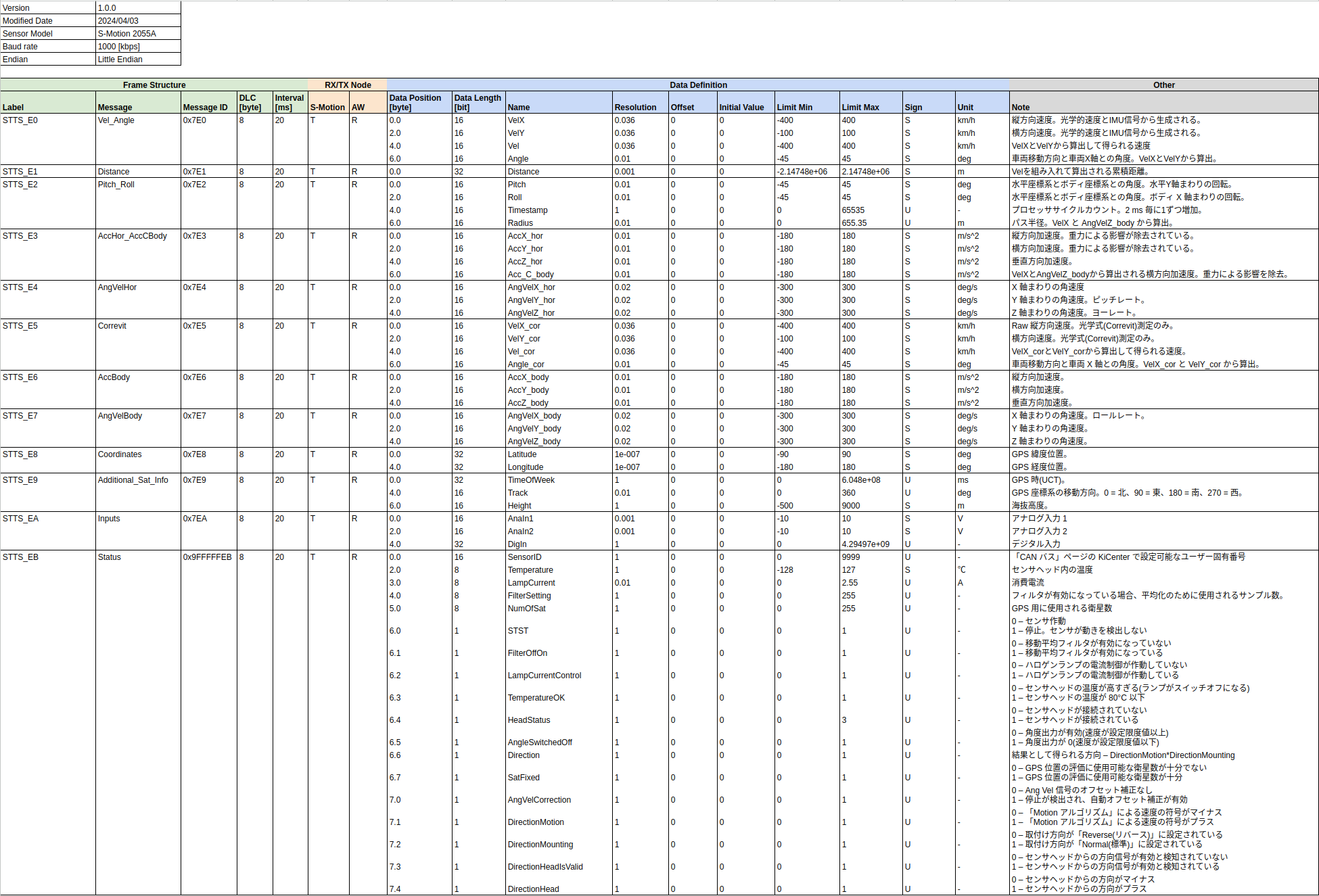This screenshot has width=1319, height=896.
Task: Select the Message ID column header
Action: tap(209, 103)
